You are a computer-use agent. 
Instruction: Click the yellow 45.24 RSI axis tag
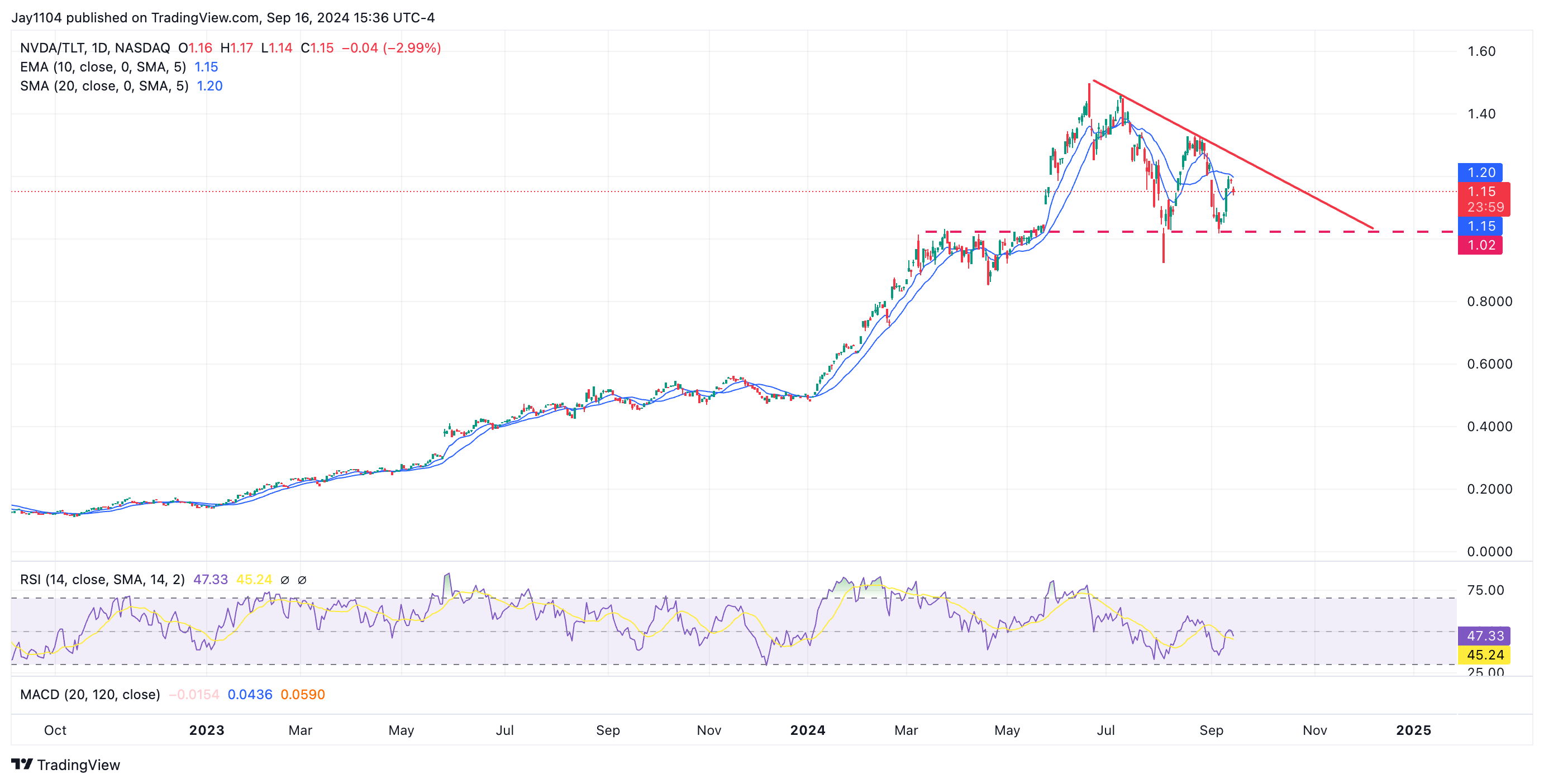(x=1484, y=655)
